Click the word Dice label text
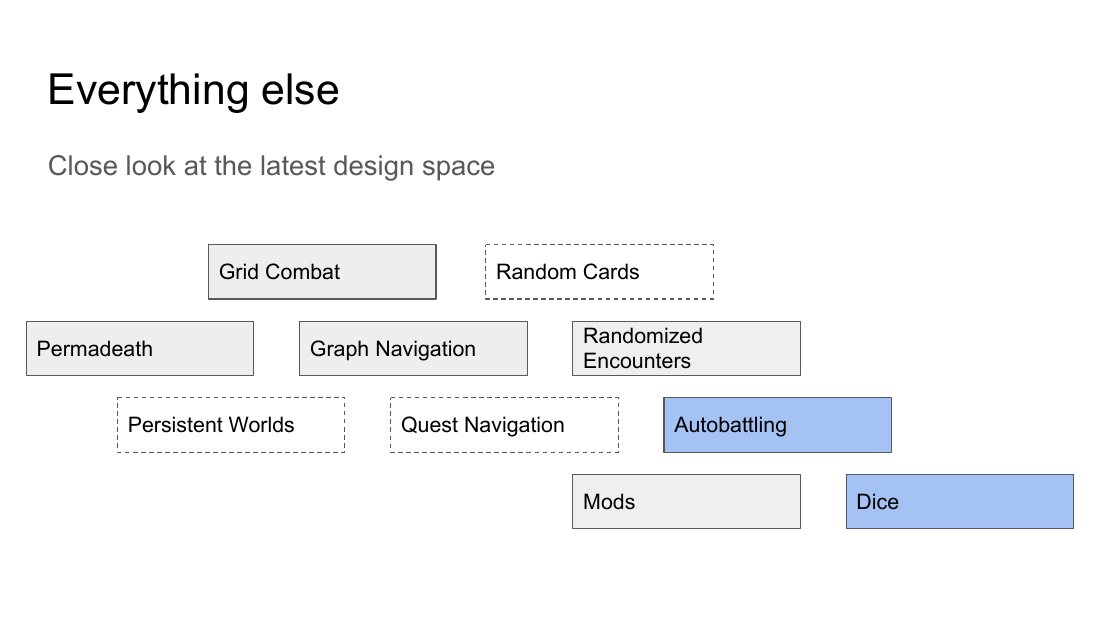The image size is (1100, 619). point(878,502)
